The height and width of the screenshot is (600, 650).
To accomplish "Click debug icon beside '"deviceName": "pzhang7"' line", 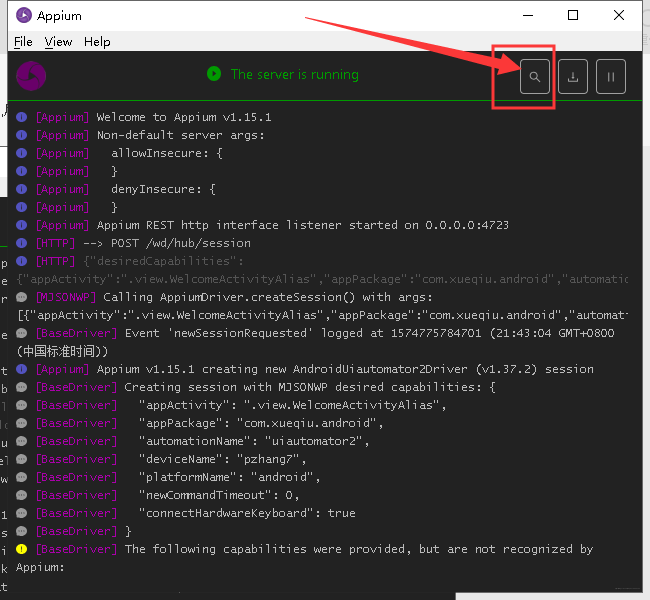I will click(22, 459).
